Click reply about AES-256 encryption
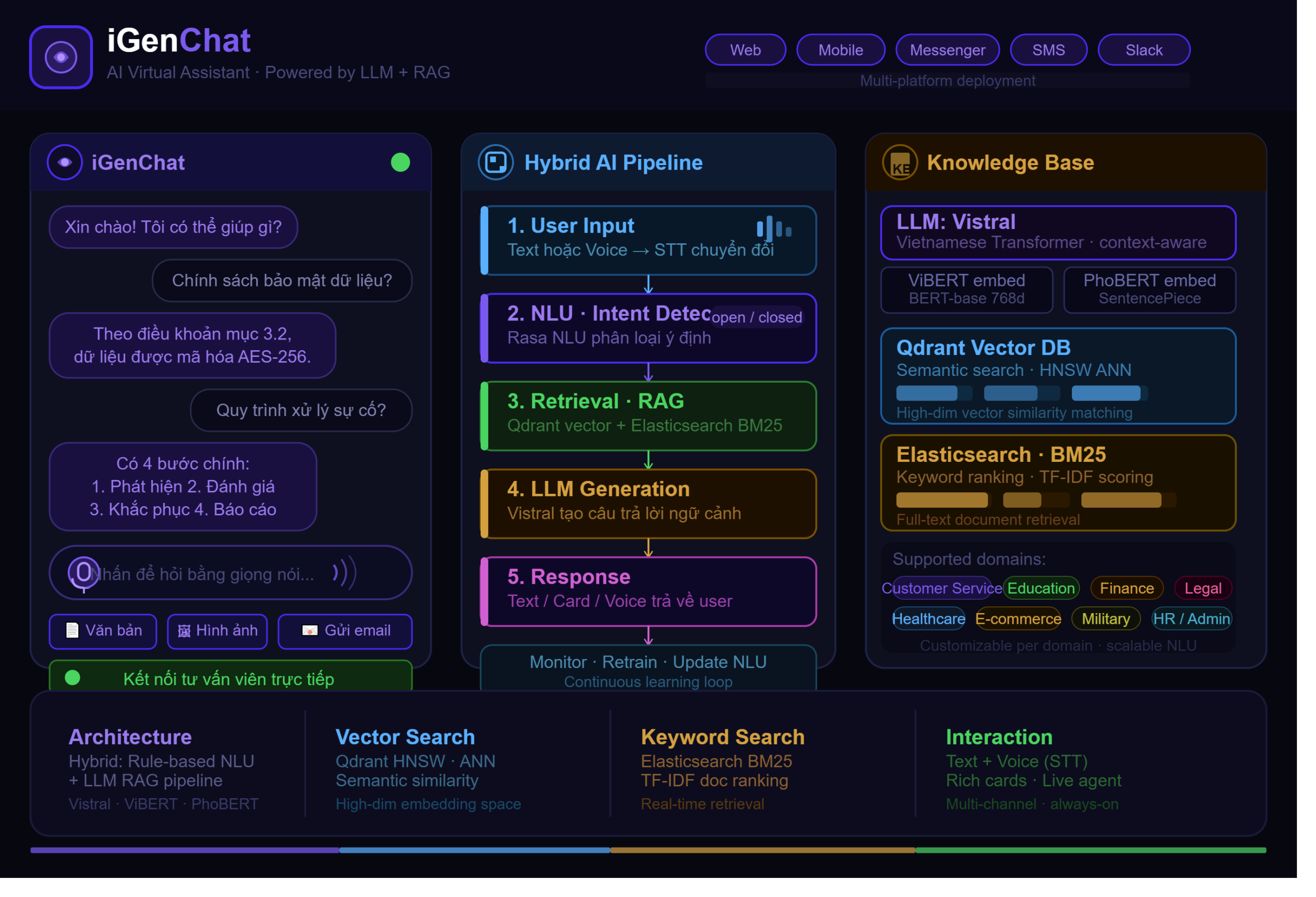 coord(193,346)
